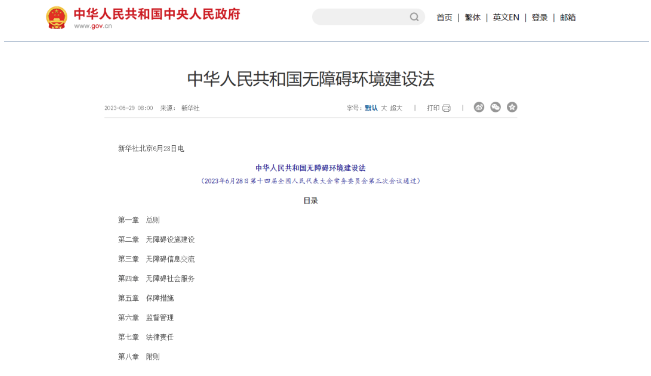
Task: Click the main article headline
Action: point(311,79)
